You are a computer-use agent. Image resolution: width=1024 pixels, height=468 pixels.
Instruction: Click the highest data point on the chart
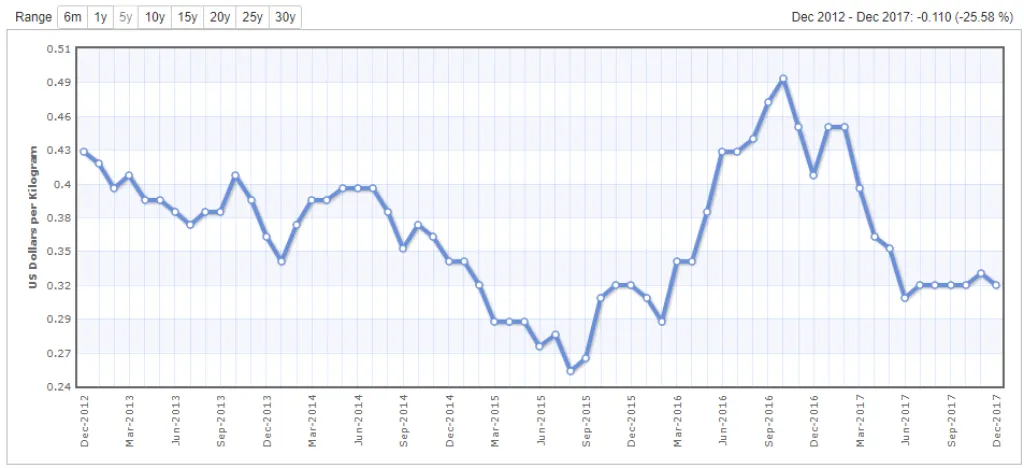[783, 78]
